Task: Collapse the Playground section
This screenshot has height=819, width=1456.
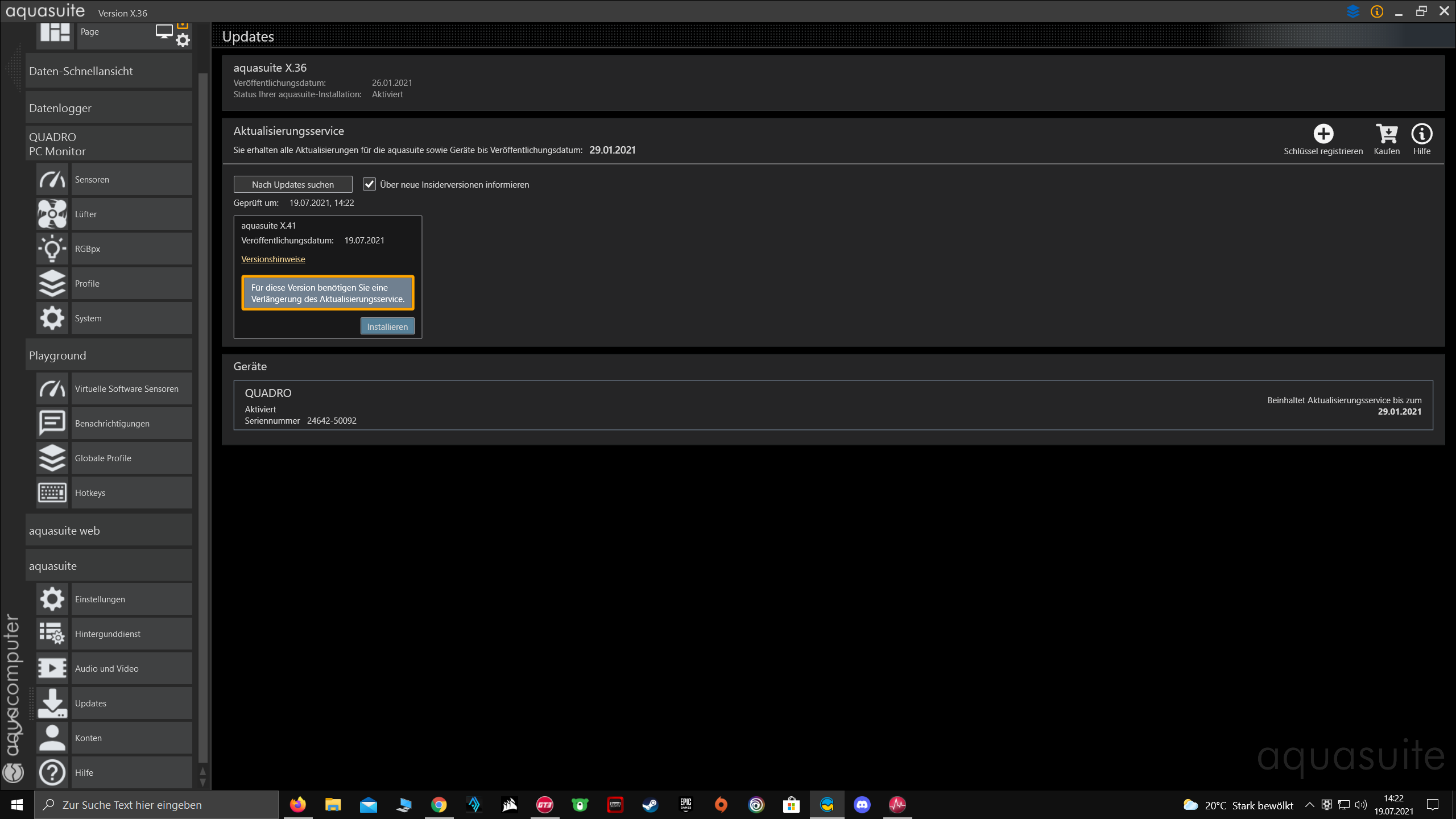Action: 108,355
